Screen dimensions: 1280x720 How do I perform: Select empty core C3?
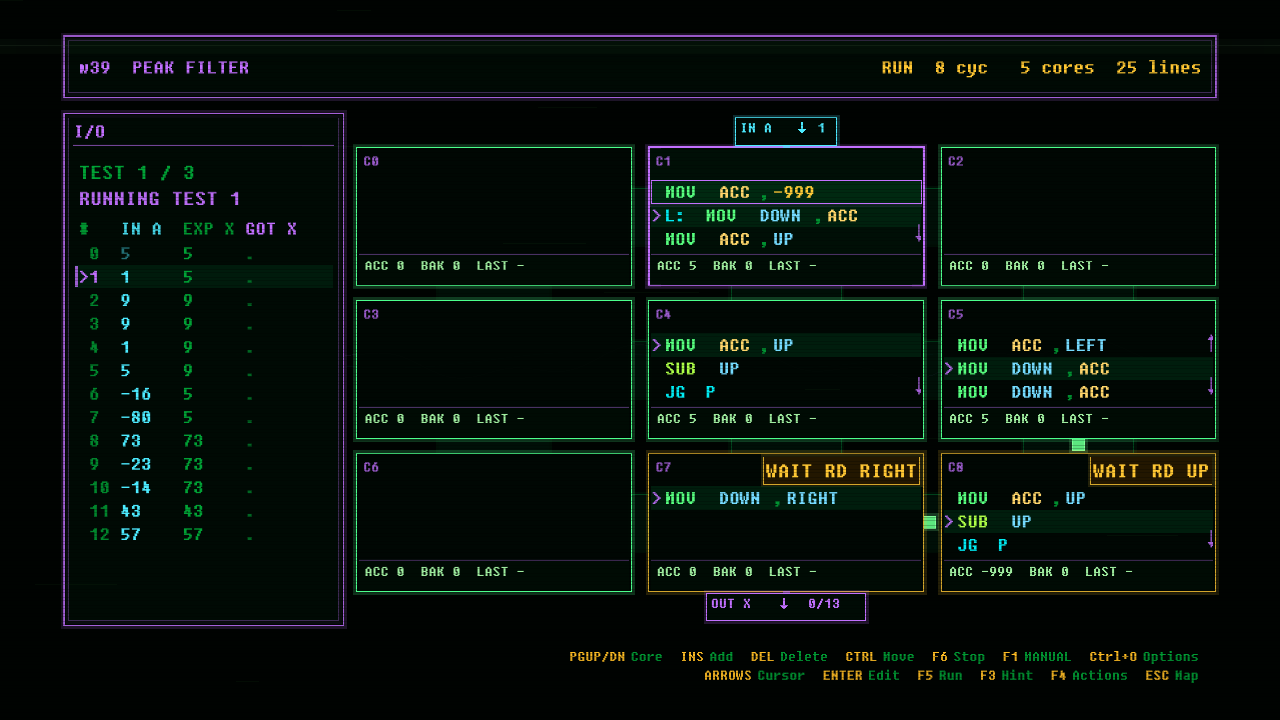(494, 369)
